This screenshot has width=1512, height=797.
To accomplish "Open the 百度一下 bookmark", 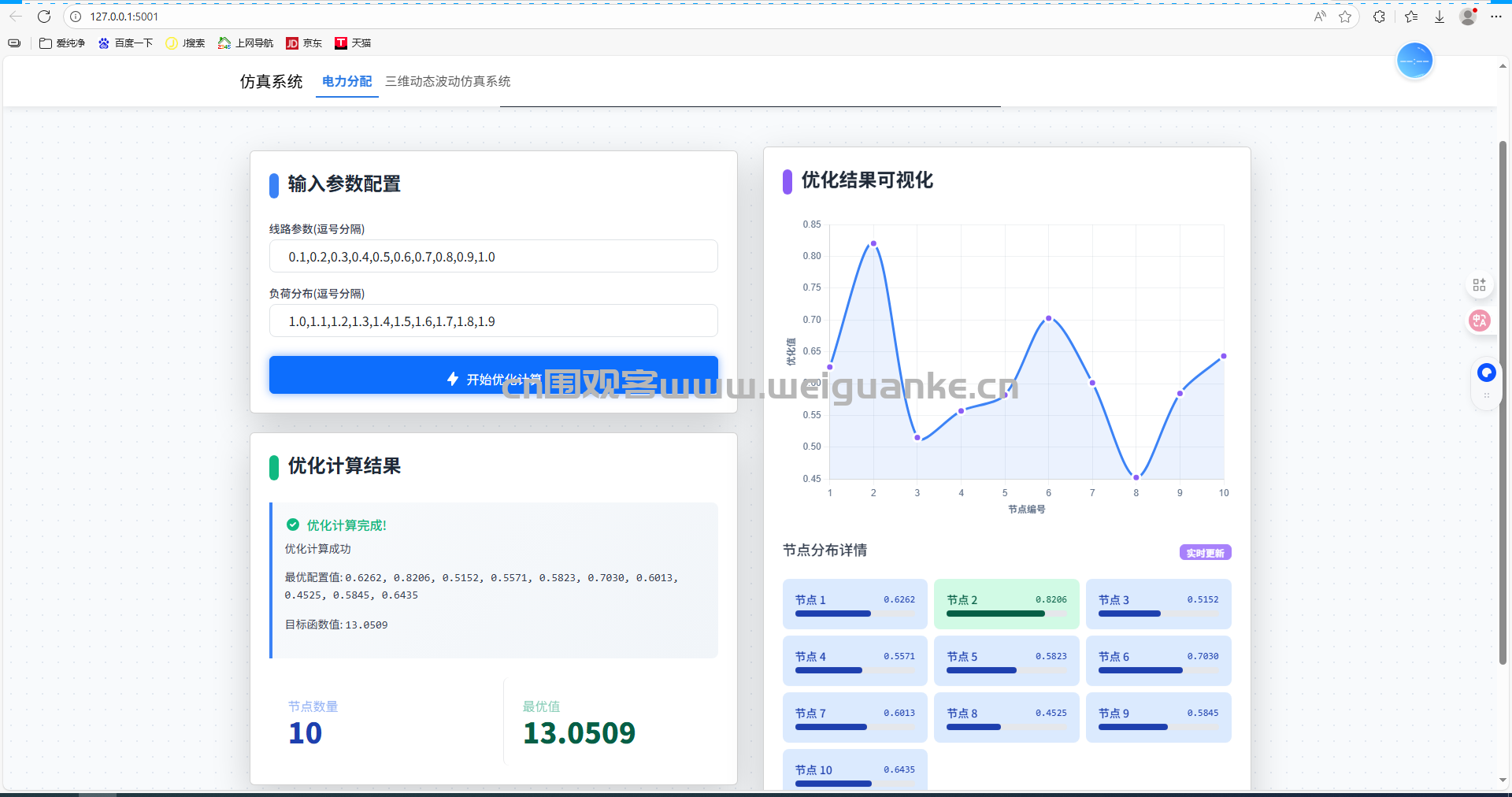I will (x=125, y=43).
